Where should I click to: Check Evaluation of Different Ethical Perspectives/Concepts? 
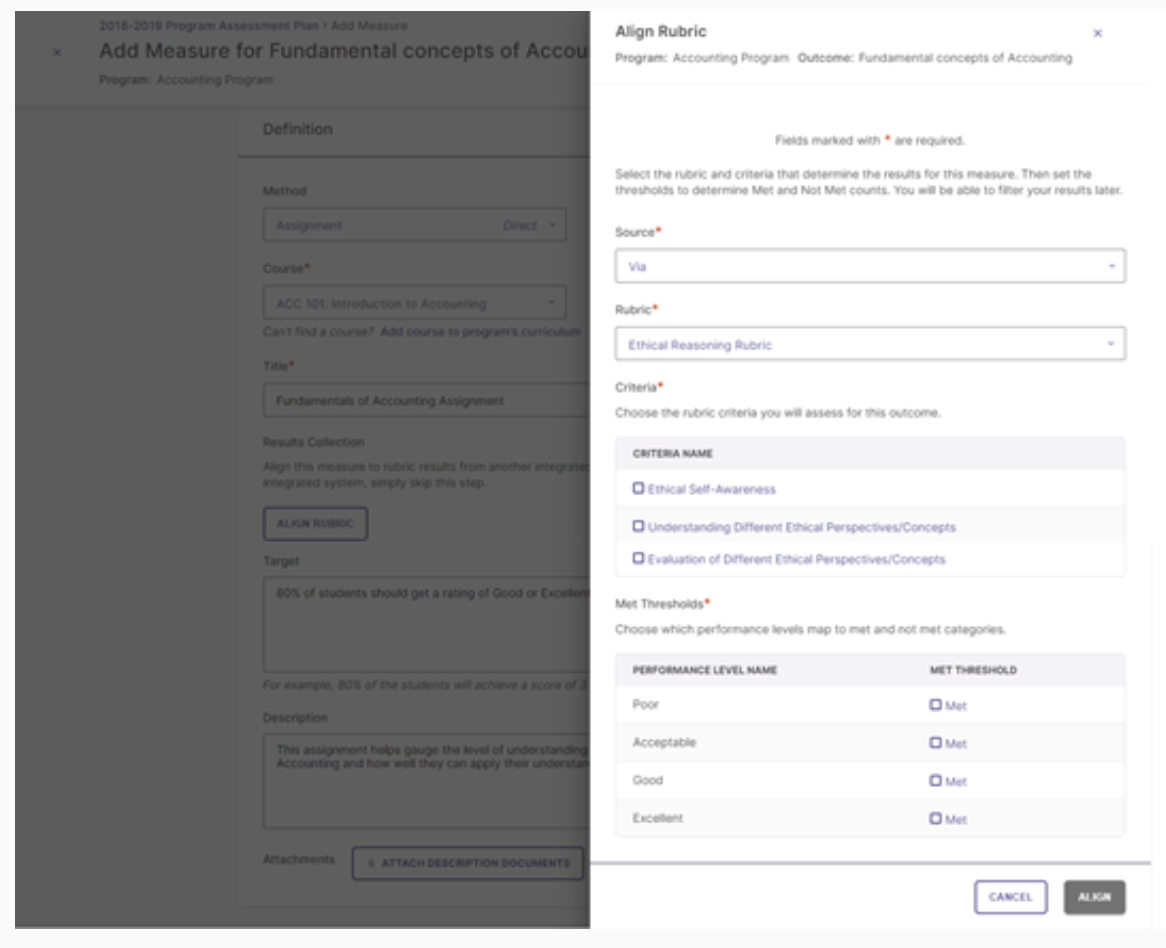coord(638,558)
